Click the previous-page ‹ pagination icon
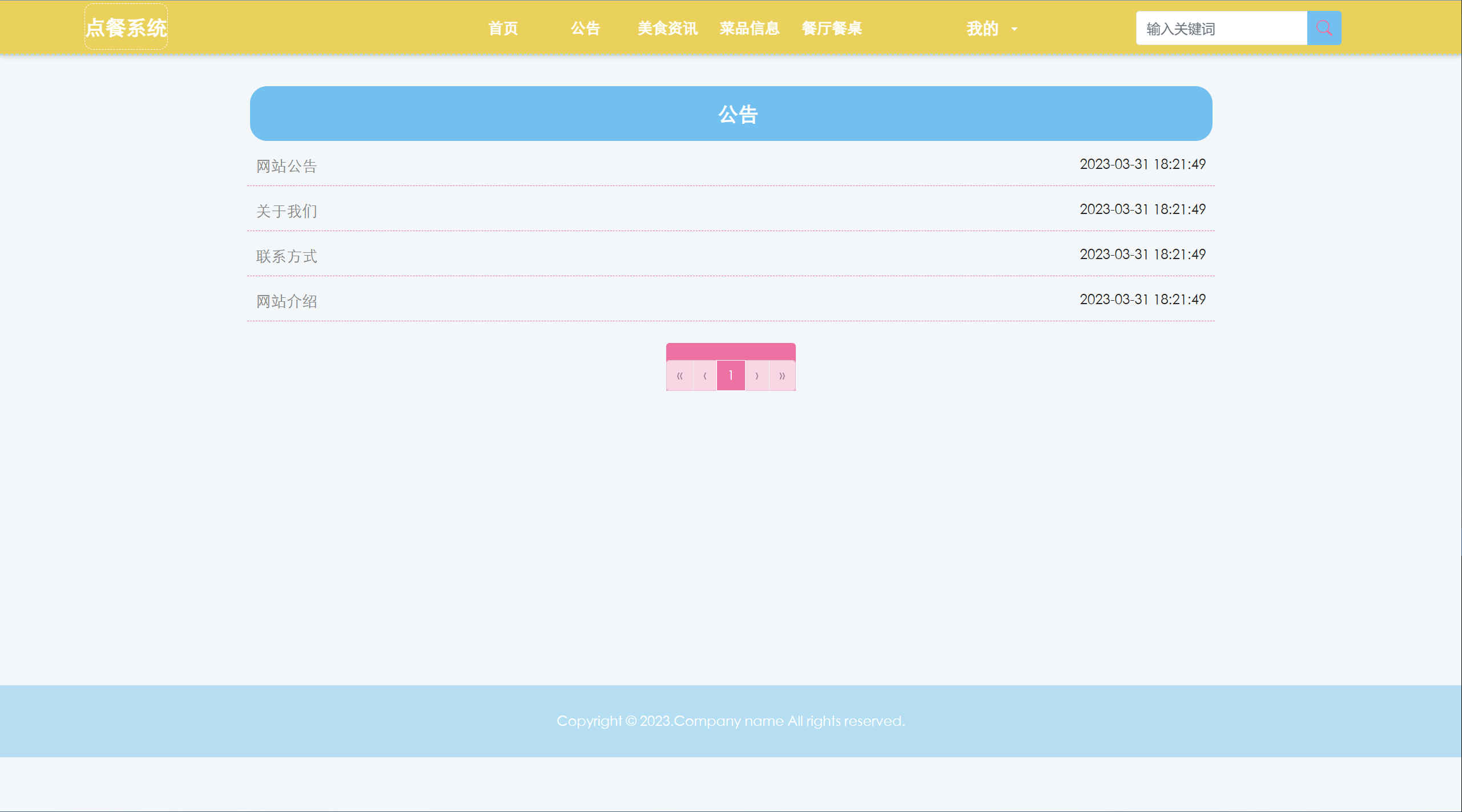Viewport: 1462px width, 812px height. [x=705, y=375]
